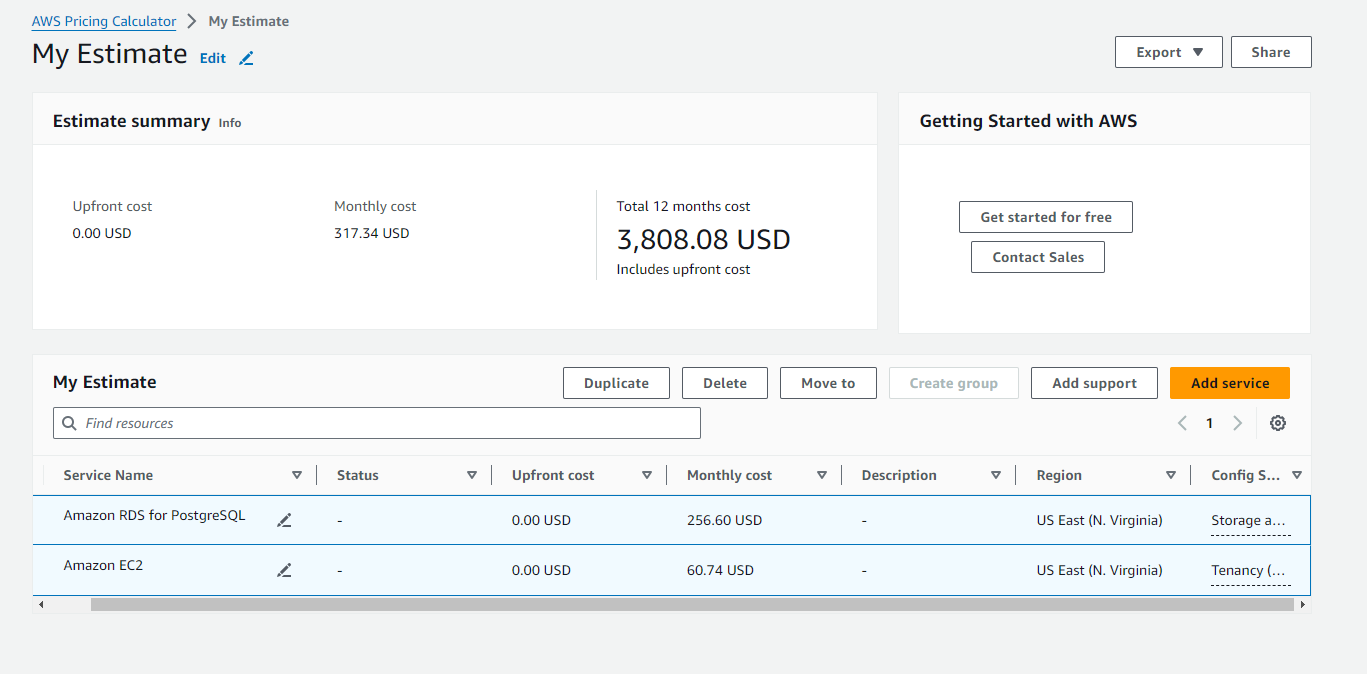Sort by Monthly cost column arrow
Screen dimensions: 1367x674
pyautogui.click(x=822, y=475)
